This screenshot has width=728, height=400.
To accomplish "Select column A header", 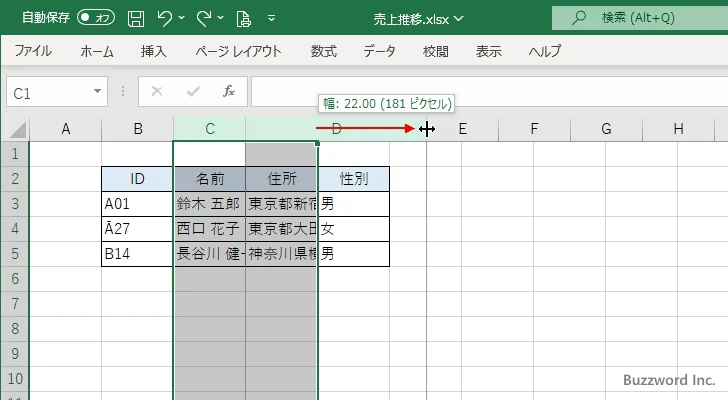I will click(65, 129).
